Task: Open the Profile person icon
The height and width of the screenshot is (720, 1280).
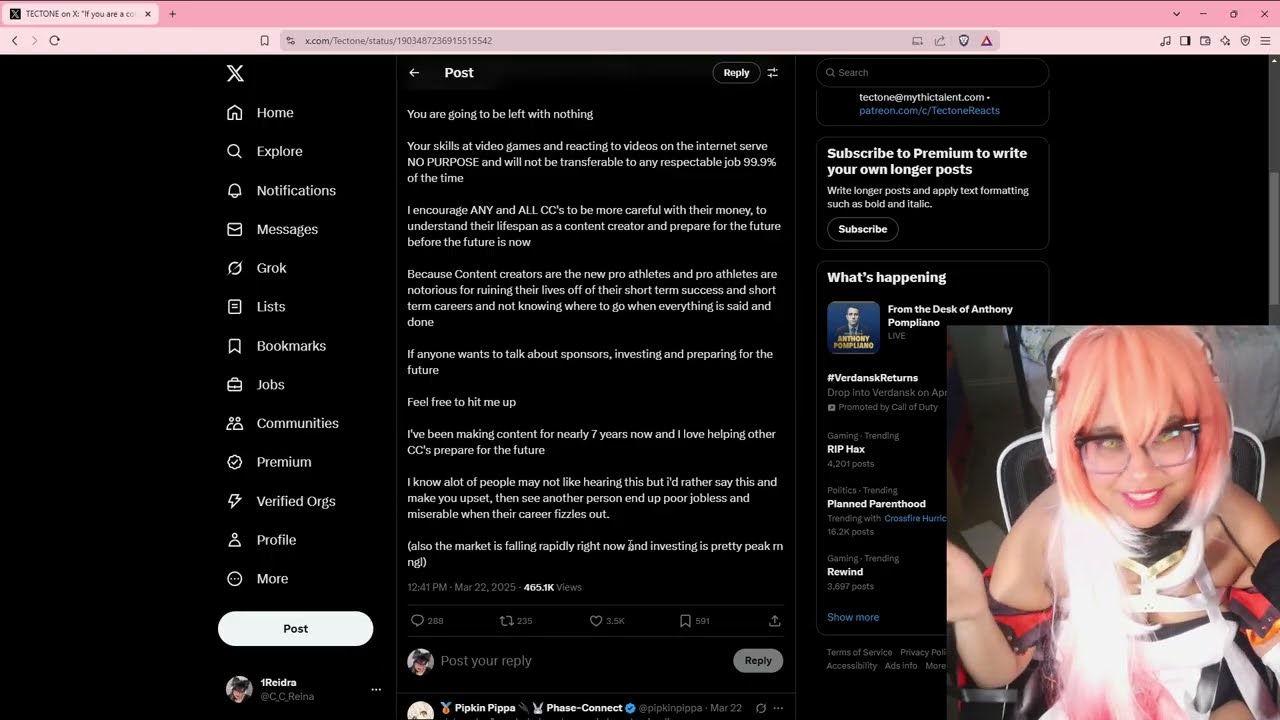Action: click(235, 540)
